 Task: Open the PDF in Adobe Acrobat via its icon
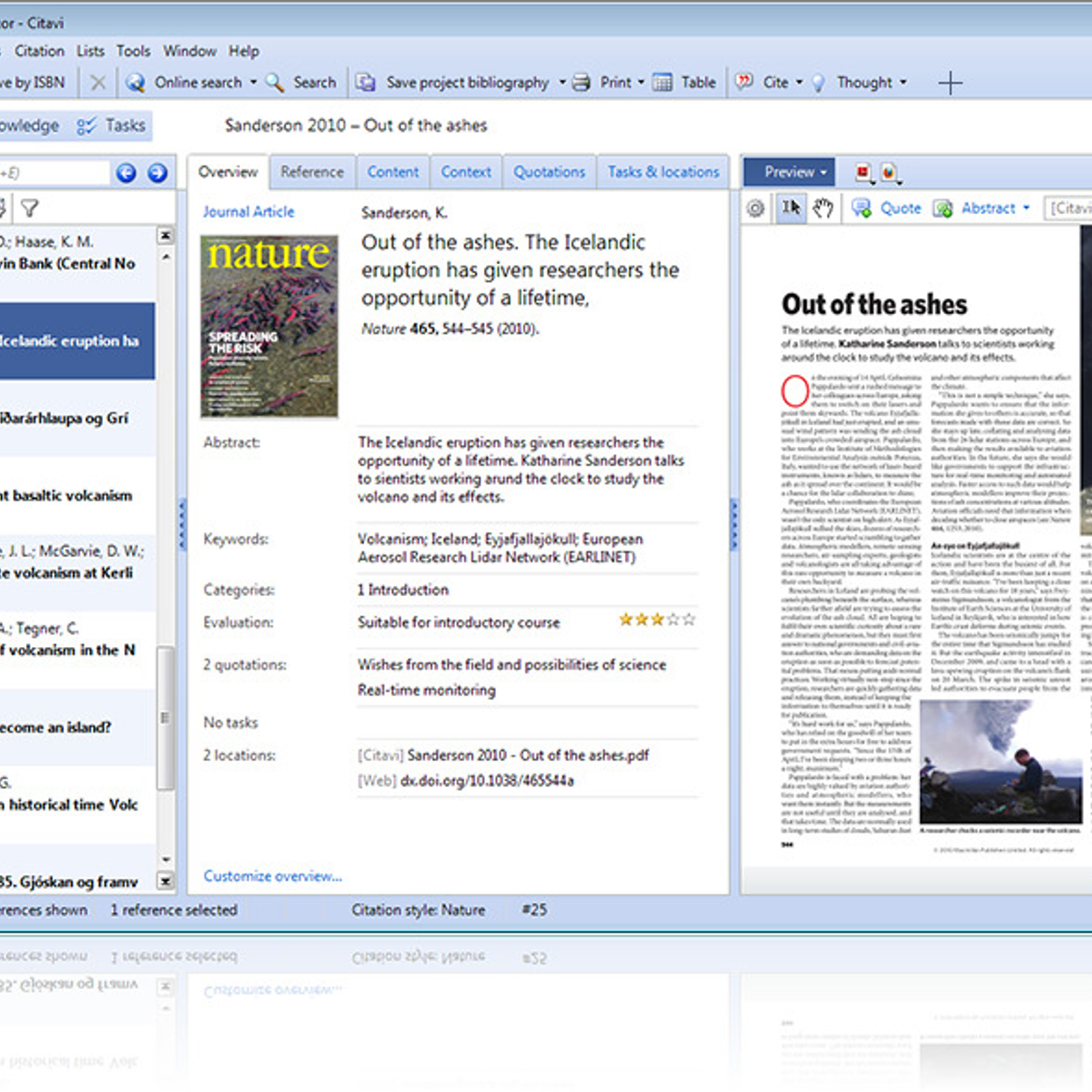pyautogui.click(x=861, y=172)
